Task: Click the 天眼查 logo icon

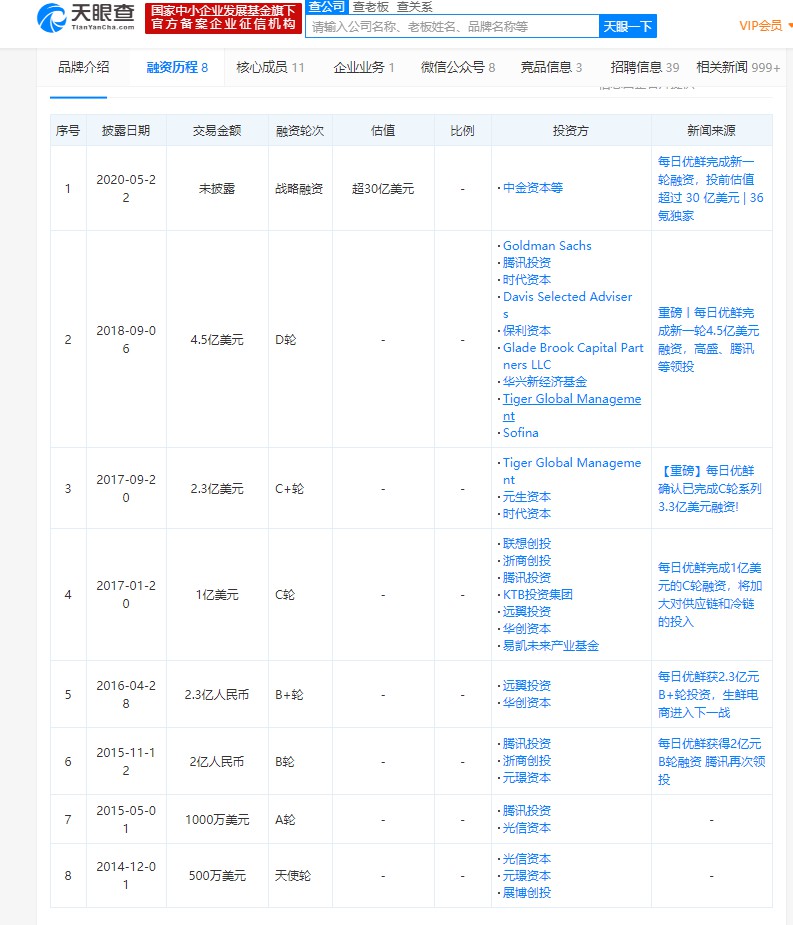Action: [50, 17]
